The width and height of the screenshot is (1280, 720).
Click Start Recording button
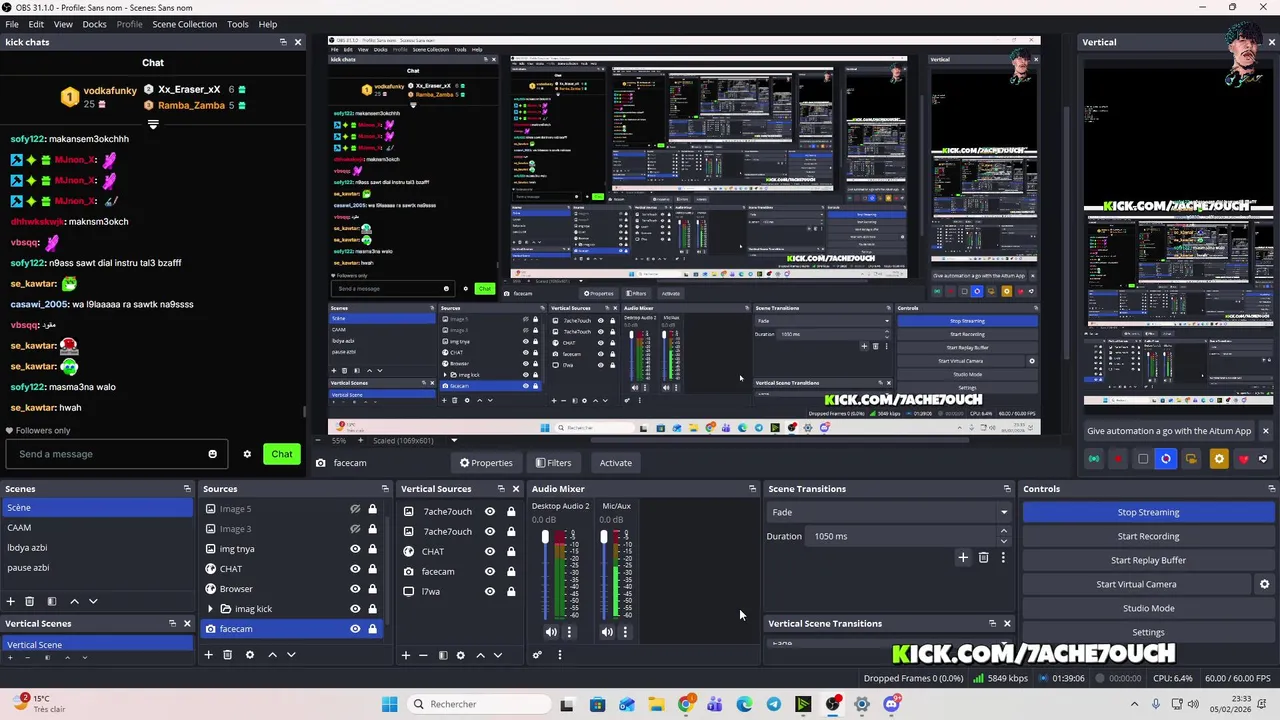point(1148,536)
